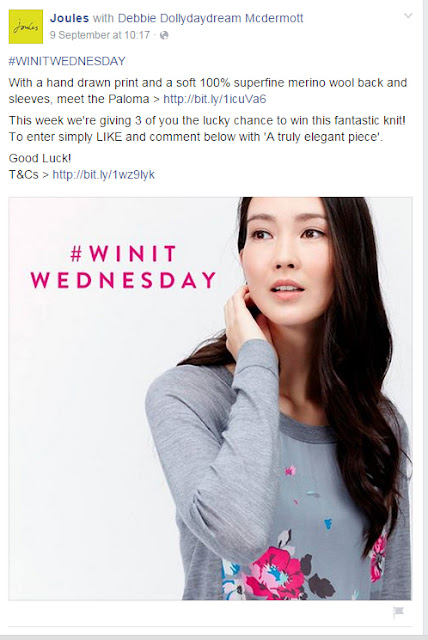
Task: Visit Debbie Dollydaydream Mcdermott's profile
Action: [211, 18]
